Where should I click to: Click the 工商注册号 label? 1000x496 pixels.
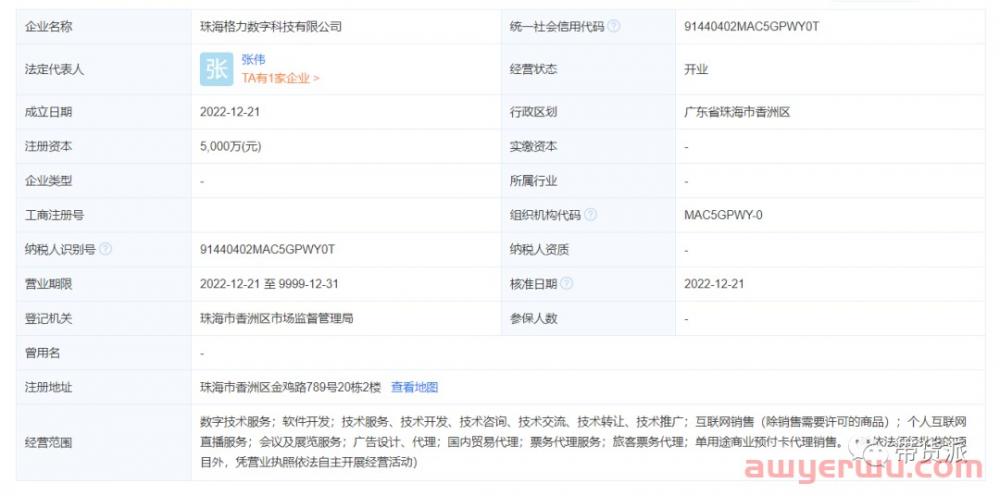(54, 215)
